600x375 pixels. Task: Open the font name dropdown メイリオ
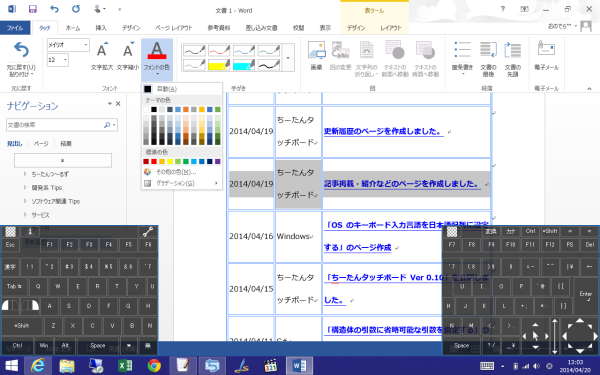tap(86, 45)
